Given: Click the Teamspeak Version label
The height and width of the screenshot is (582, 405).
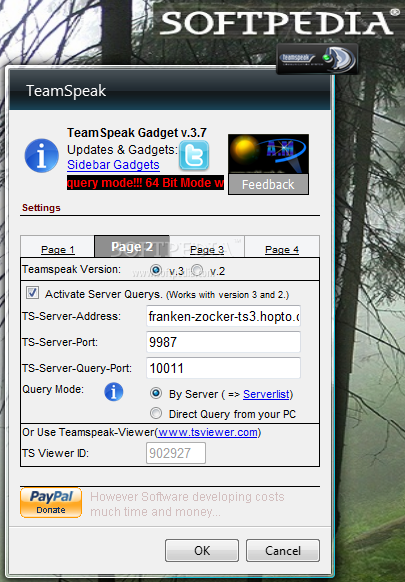Looking at the screenshot, I should 71,269.
